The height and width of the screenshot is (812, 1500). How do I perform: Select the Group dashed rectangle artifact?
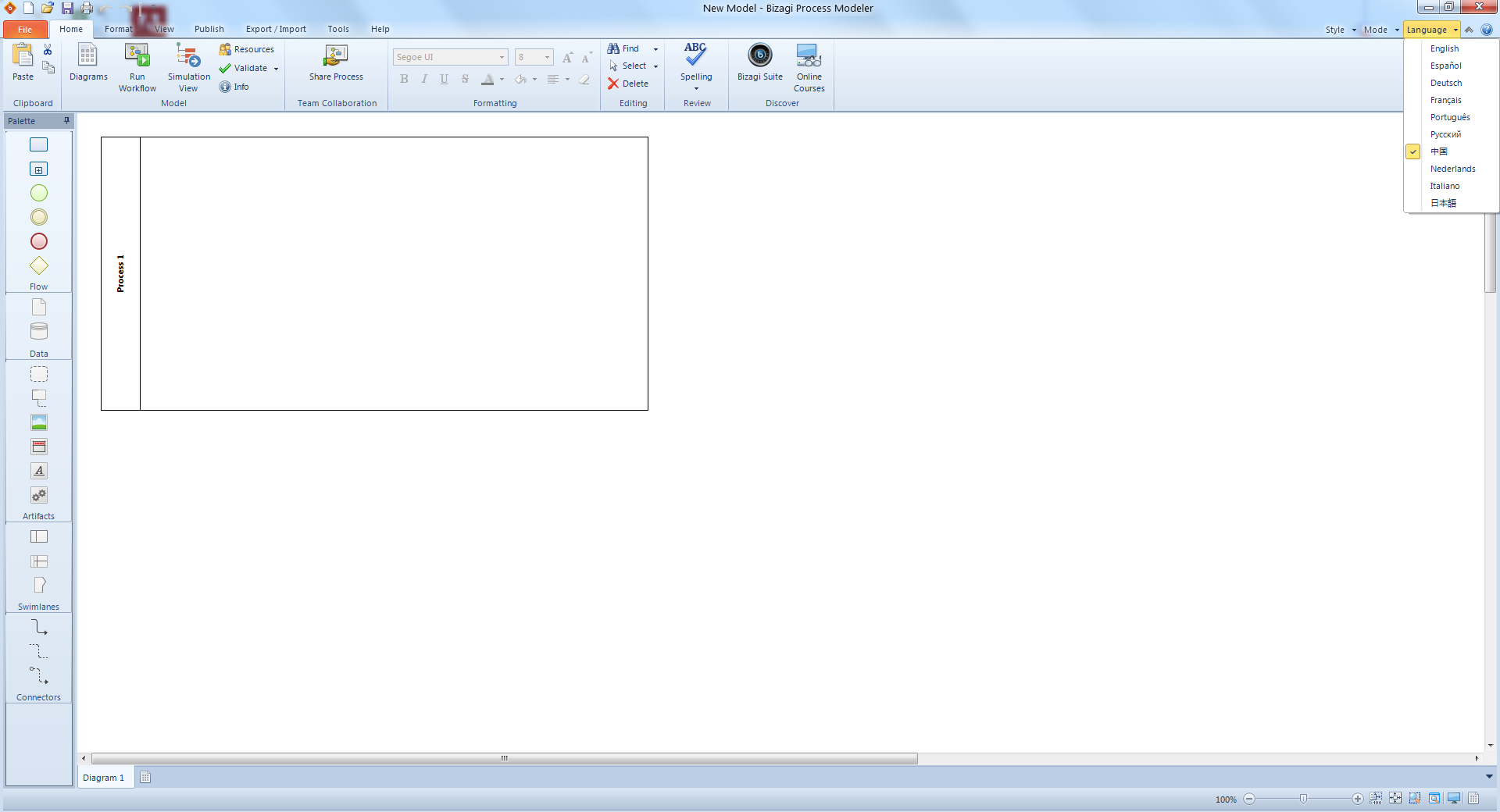click(x=38, y=374)
